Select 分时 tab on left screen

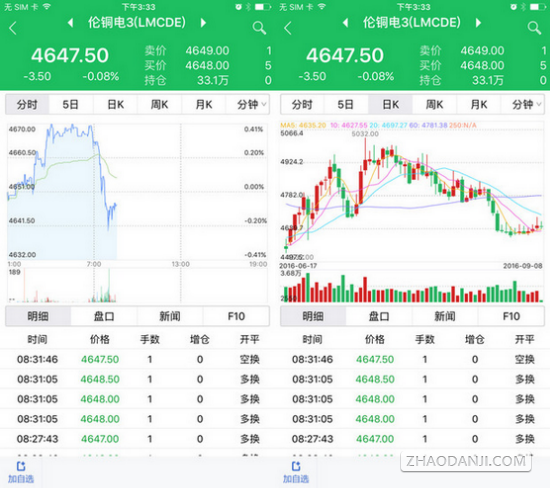coord(27,105)
